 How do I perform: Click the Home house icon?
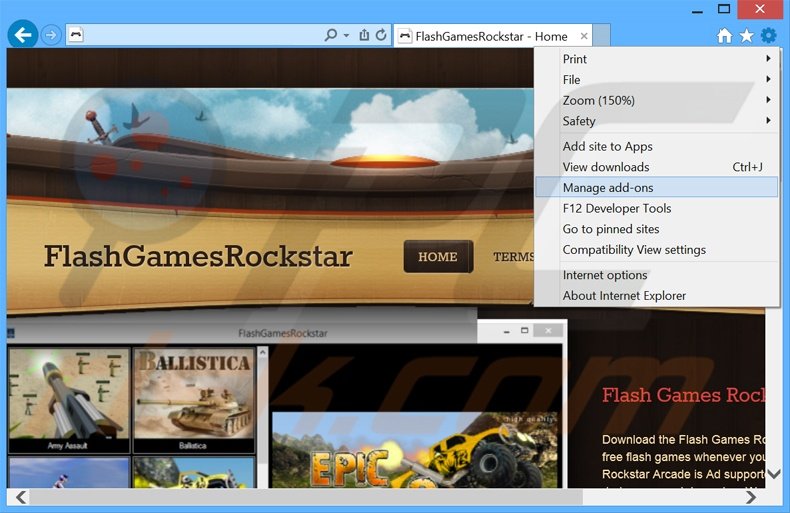click(724, 35)
